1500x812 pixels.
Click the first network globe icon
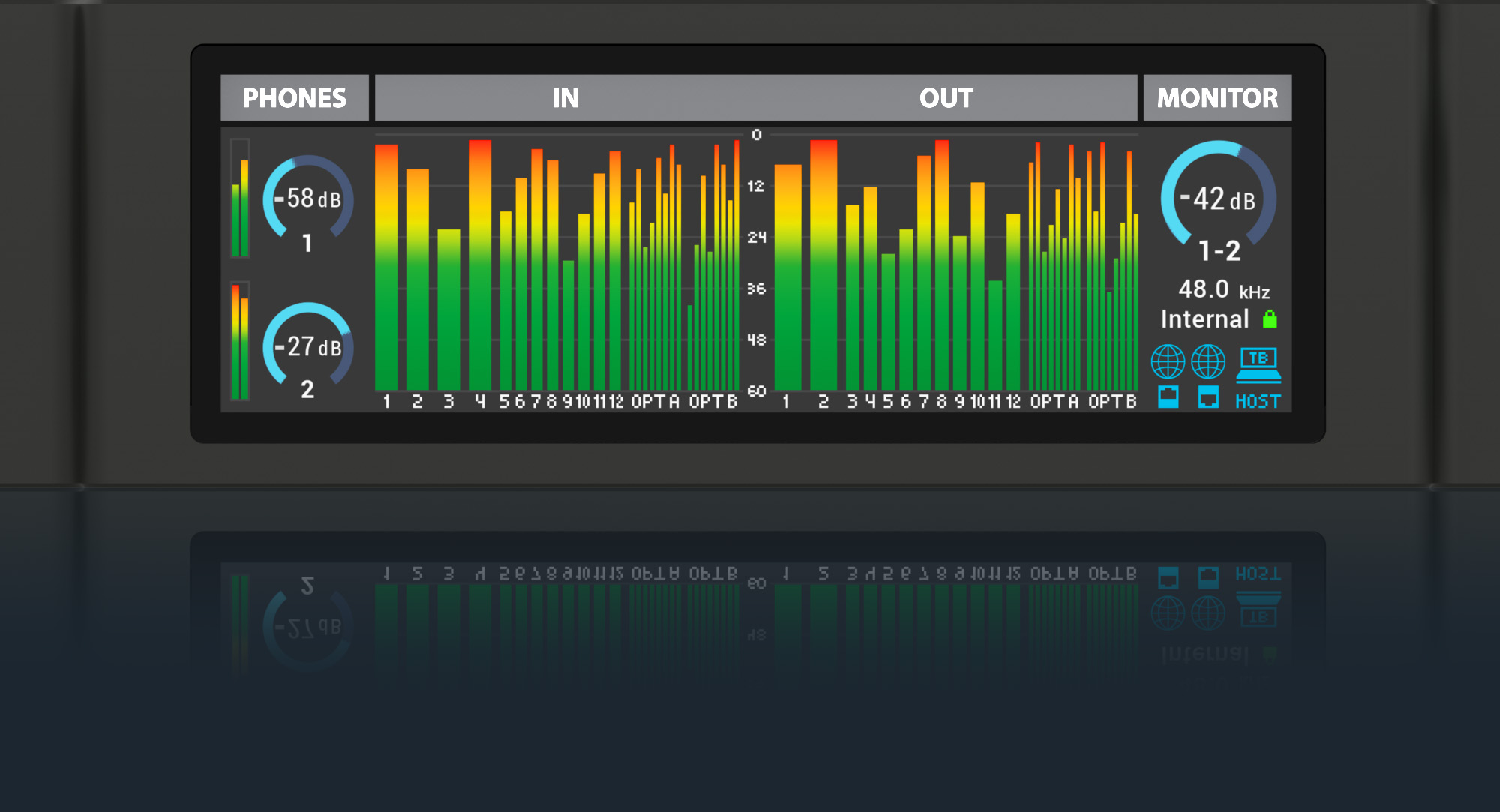pyautogui.click(x=1168, y=362)
